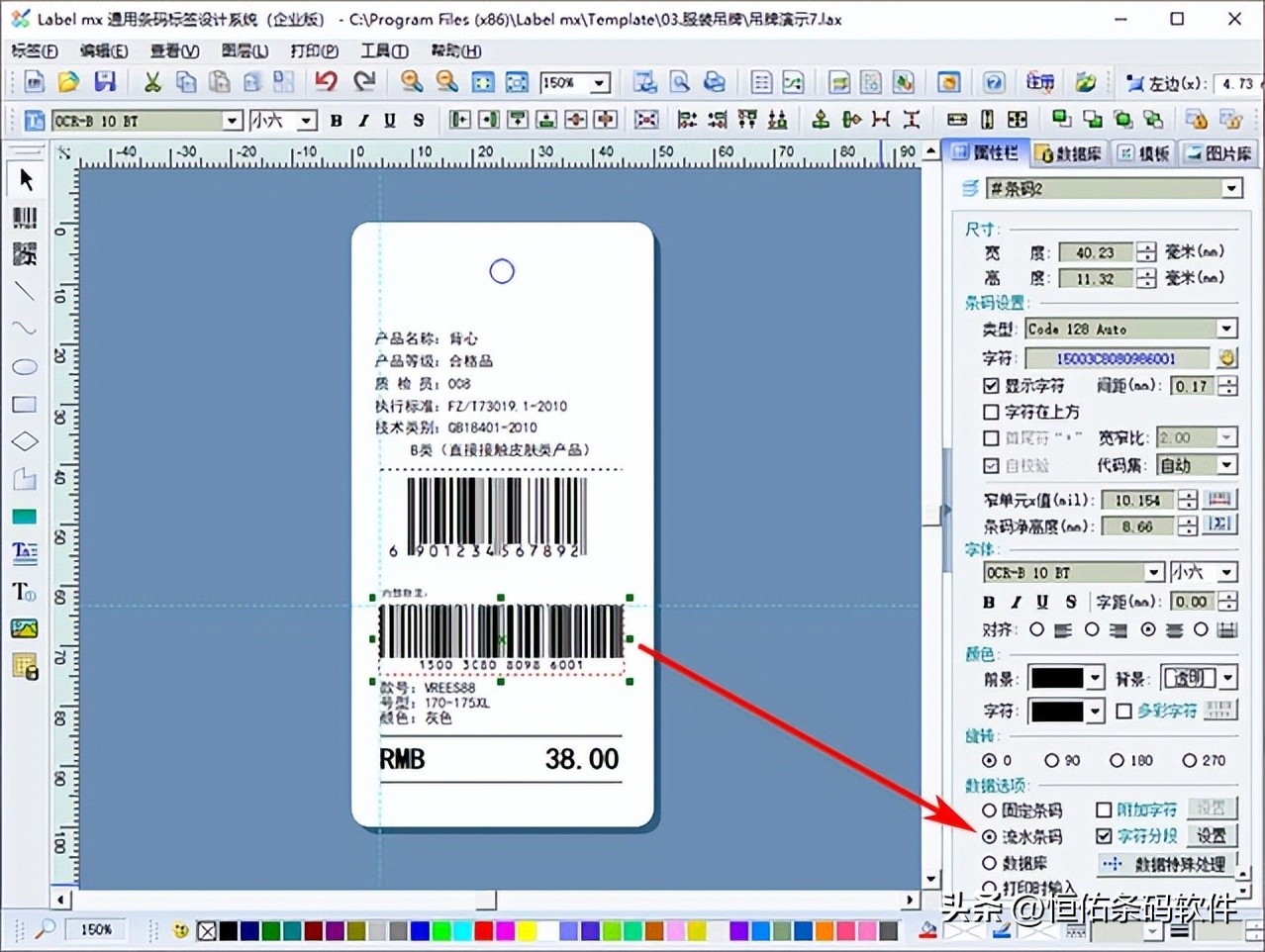Select the diamond shape tool

click(25, 441)
